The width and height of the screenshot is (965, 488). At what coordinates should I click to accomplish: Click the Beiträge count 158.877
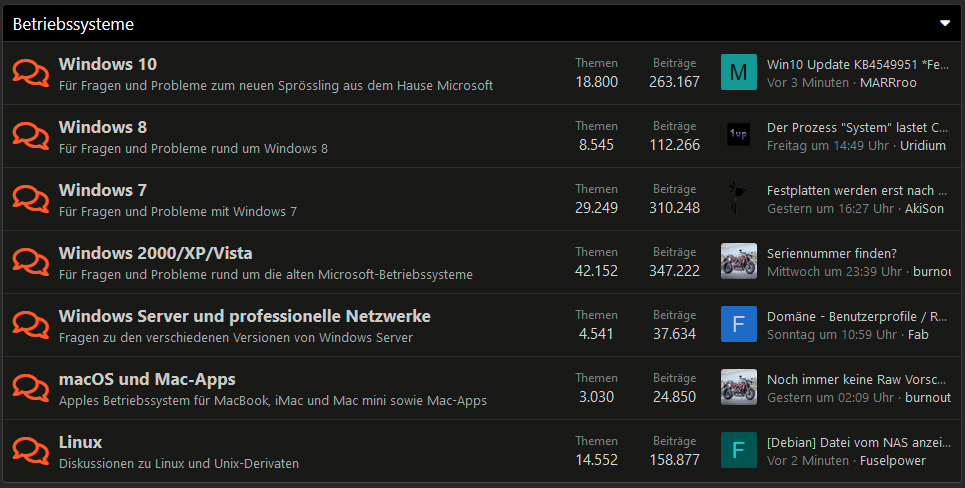click(x=675, y=460)
